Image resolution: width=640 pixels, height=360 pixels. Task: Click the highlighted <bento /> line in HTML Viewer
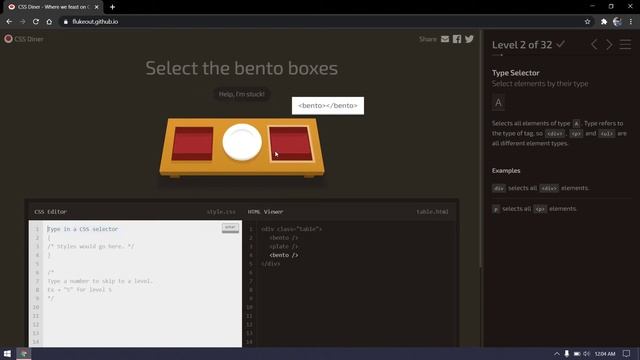coord(284,255)
